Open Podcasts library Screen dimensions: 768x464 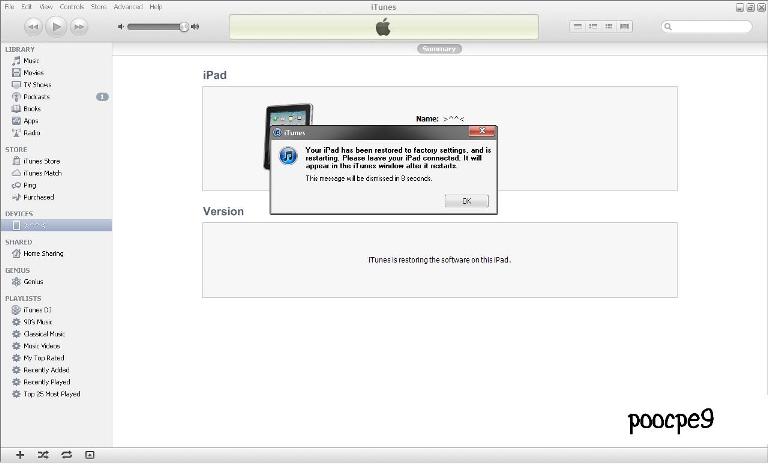click(36, 97)
